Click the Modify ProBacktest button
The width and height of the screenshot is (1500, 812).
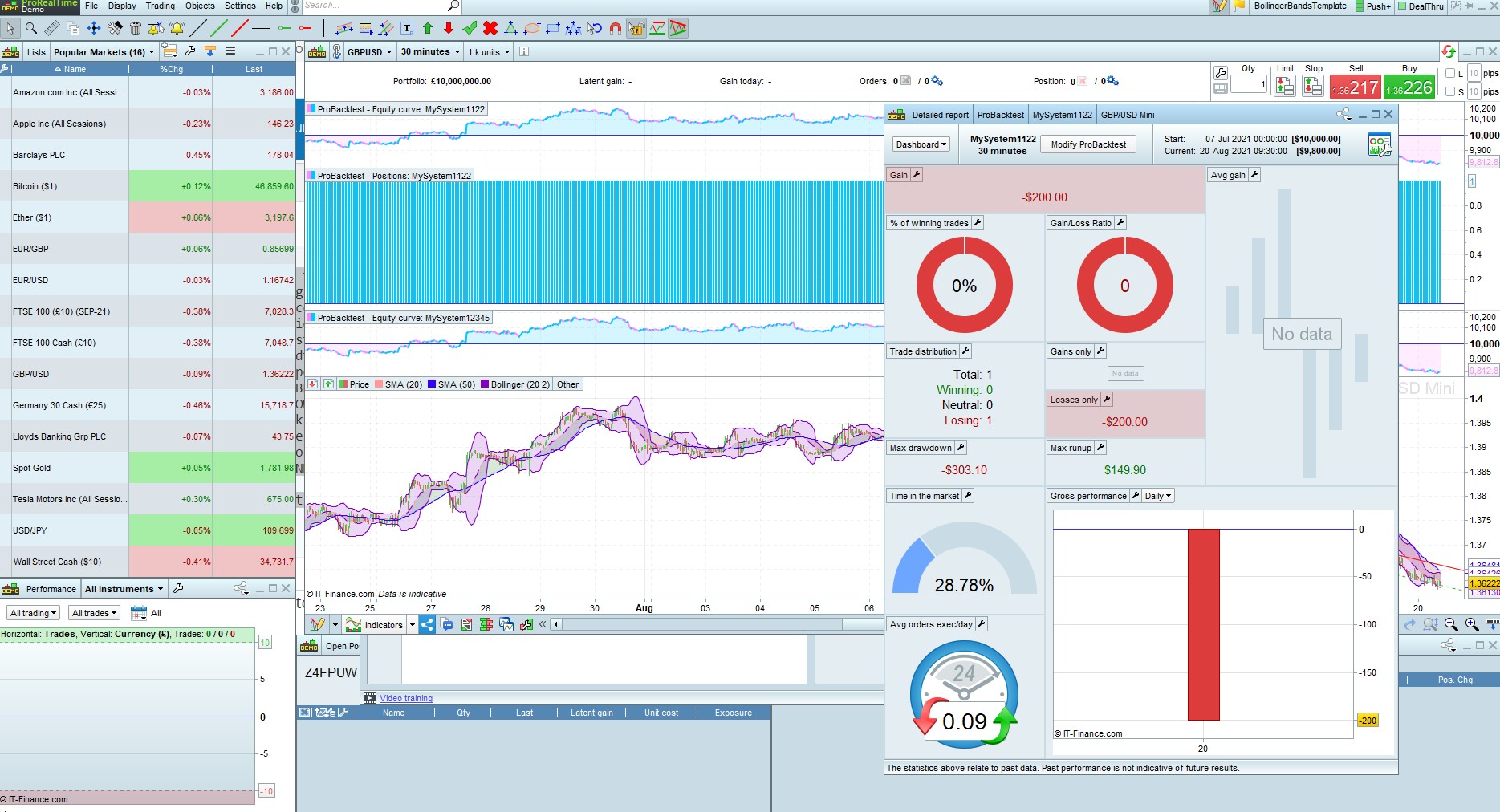click(1088, 144)
